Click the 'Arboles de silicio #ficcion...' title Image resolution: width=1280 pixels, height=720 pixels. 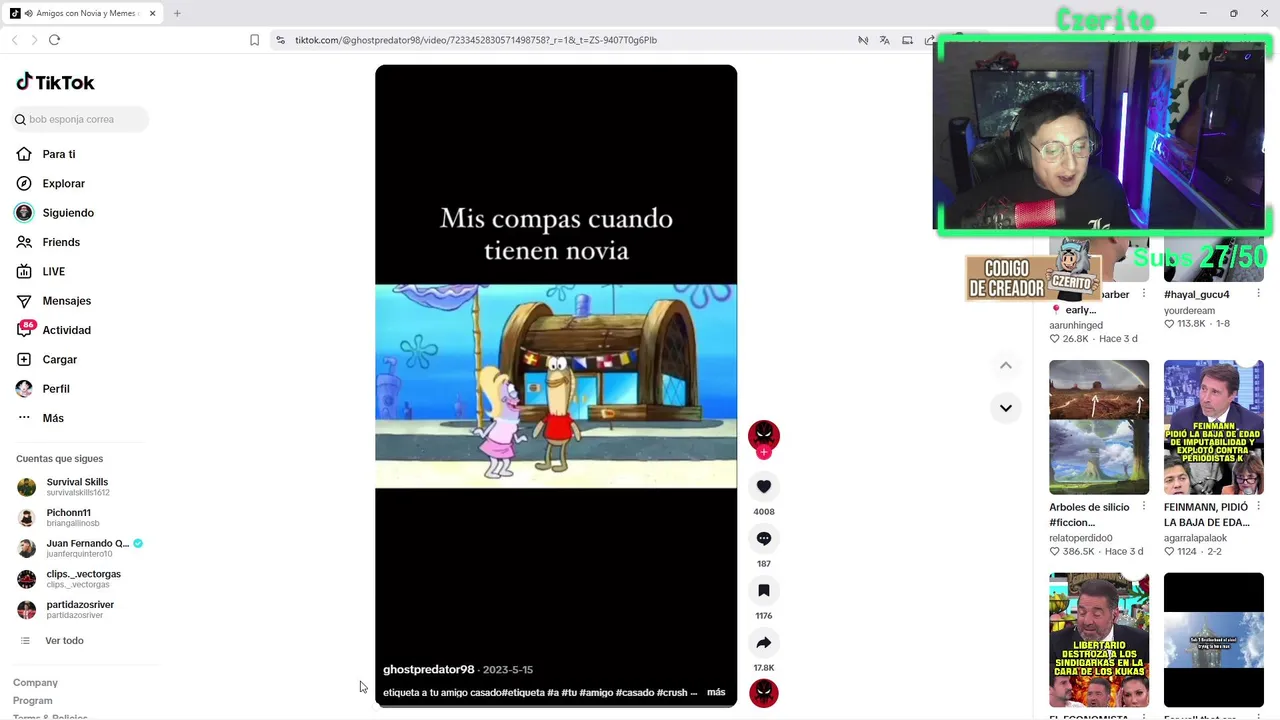(x=1089, y=514)
